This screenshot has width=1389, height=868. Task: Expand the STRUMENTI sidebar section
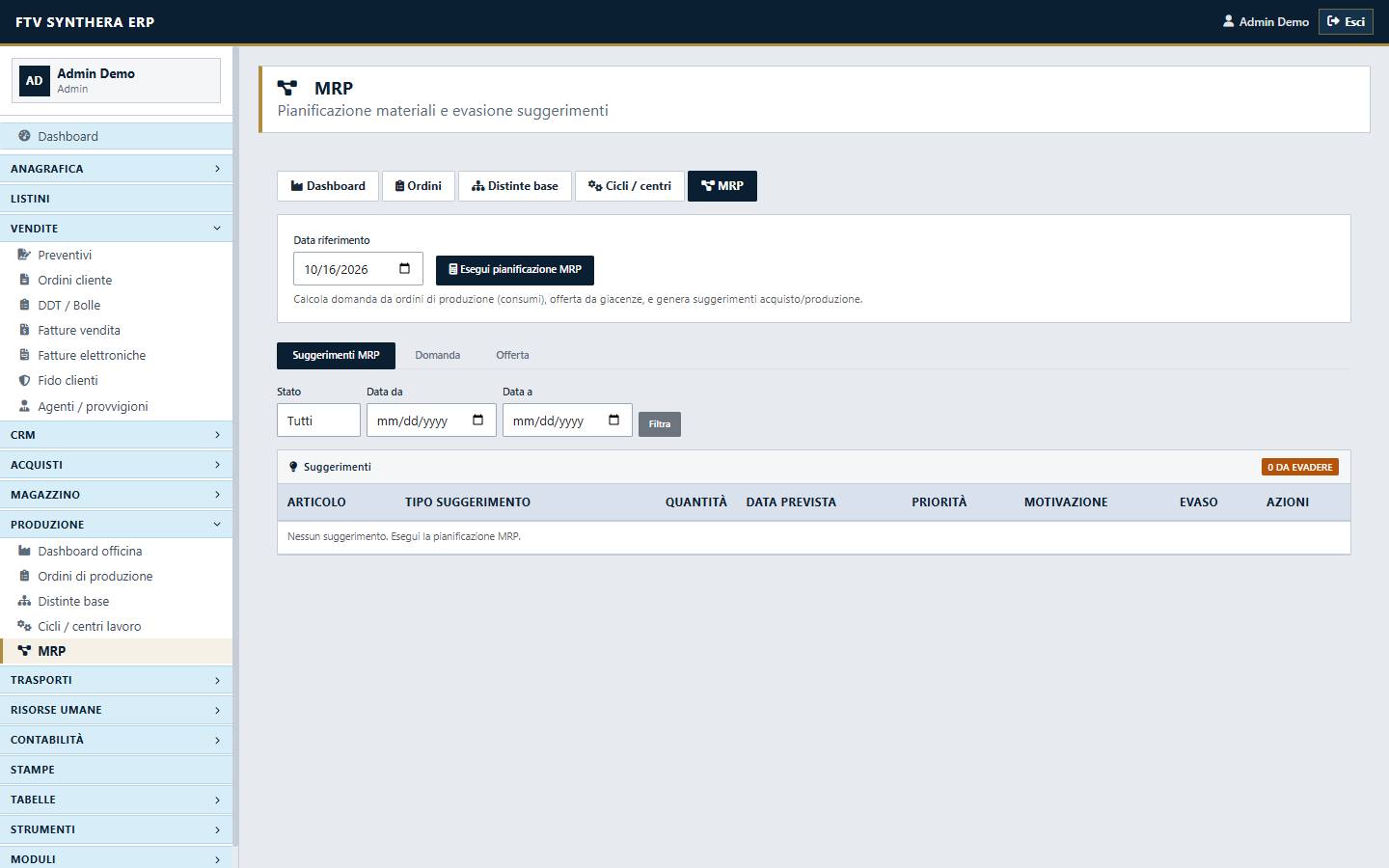point(116,829)
